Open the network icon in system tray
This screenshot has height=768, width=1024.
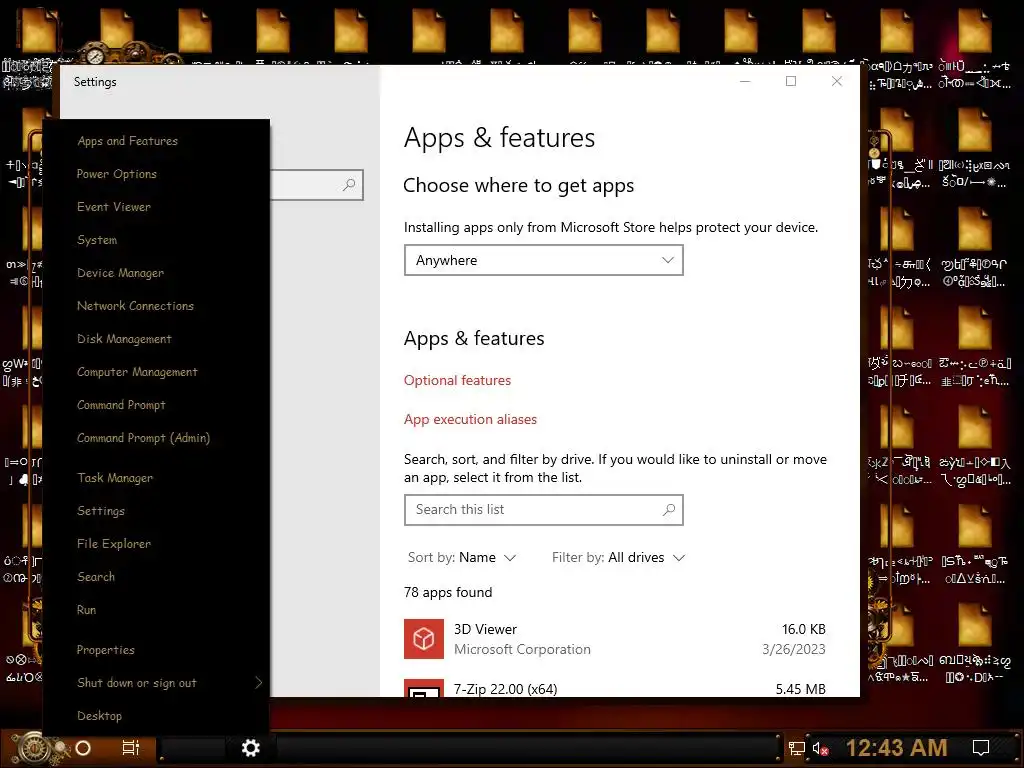pos(797,748)
